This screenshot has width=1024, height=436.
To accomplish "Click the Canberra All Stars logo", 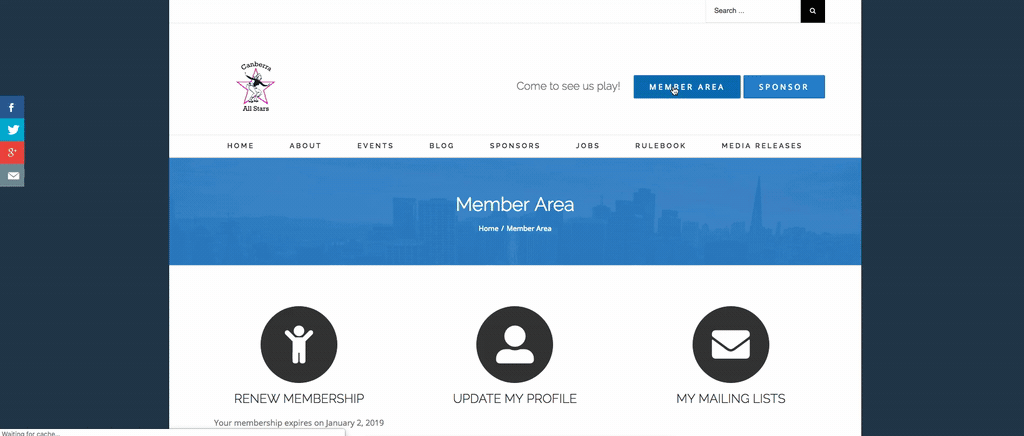I will click(255, 87).
